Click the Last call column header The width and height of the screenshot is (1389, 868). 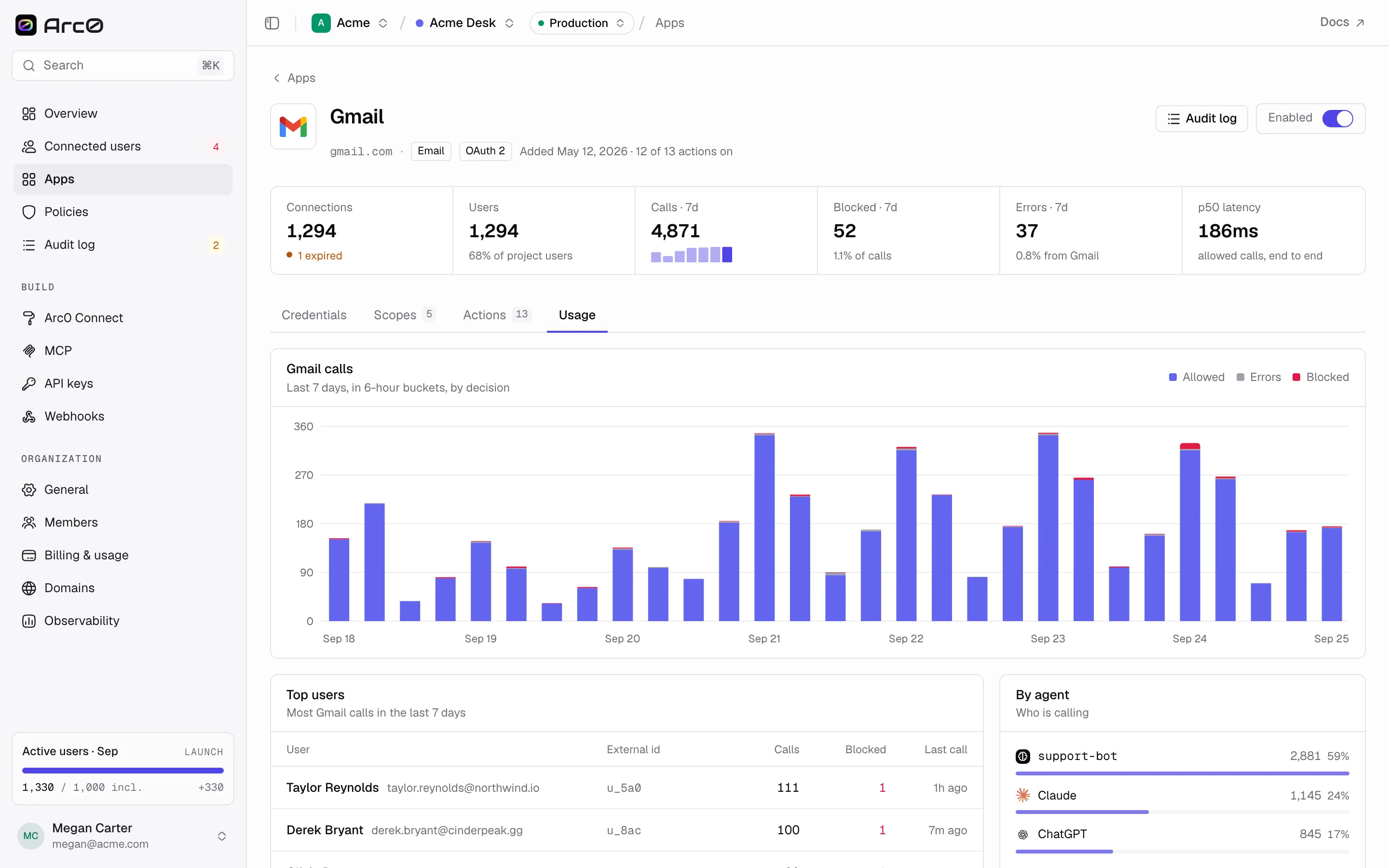[x=945, y=750]
